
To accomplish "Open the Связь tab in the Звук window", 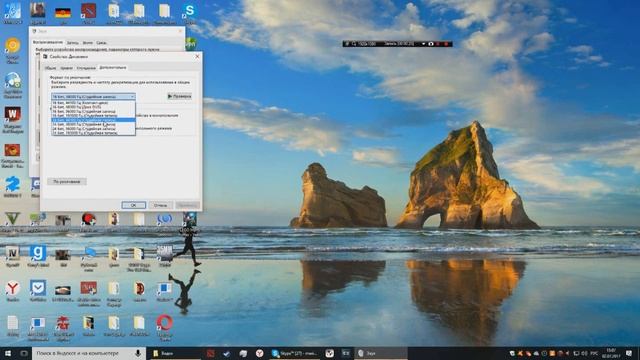I will pyautogui.click(x=101, y=42).
